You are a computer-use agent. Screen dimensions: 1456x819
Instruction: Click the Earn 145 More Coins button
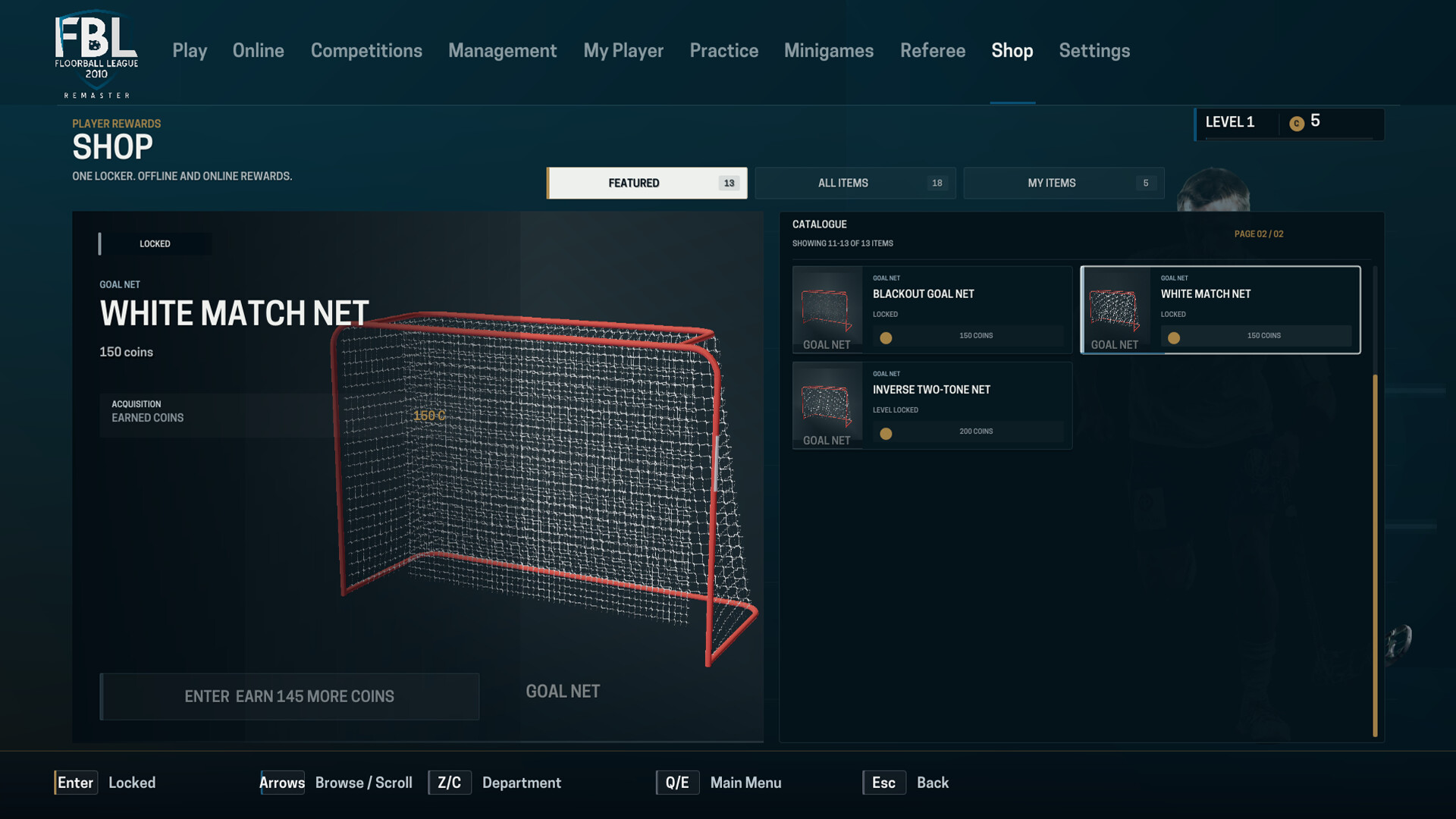coord(290,696)
